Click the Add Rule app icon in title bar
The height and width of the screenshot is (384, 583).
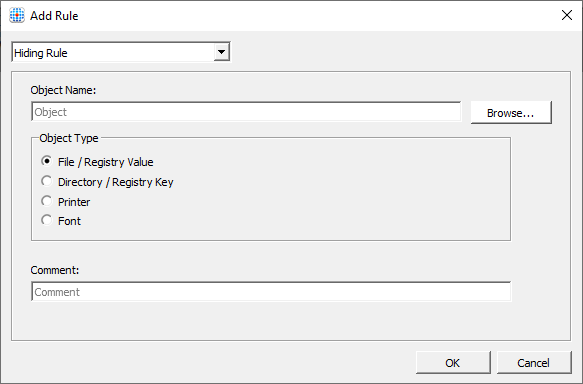pyautogui.click(x=17, y=16)
